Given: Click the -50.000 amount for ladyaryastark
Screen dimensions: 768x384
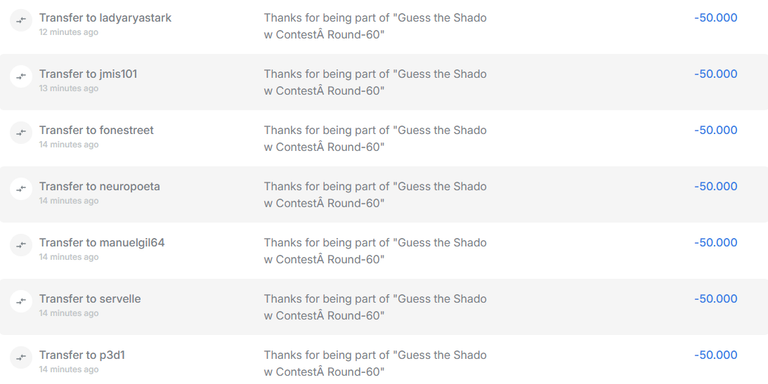Looking at the screenshot, I should coord(716,18).
